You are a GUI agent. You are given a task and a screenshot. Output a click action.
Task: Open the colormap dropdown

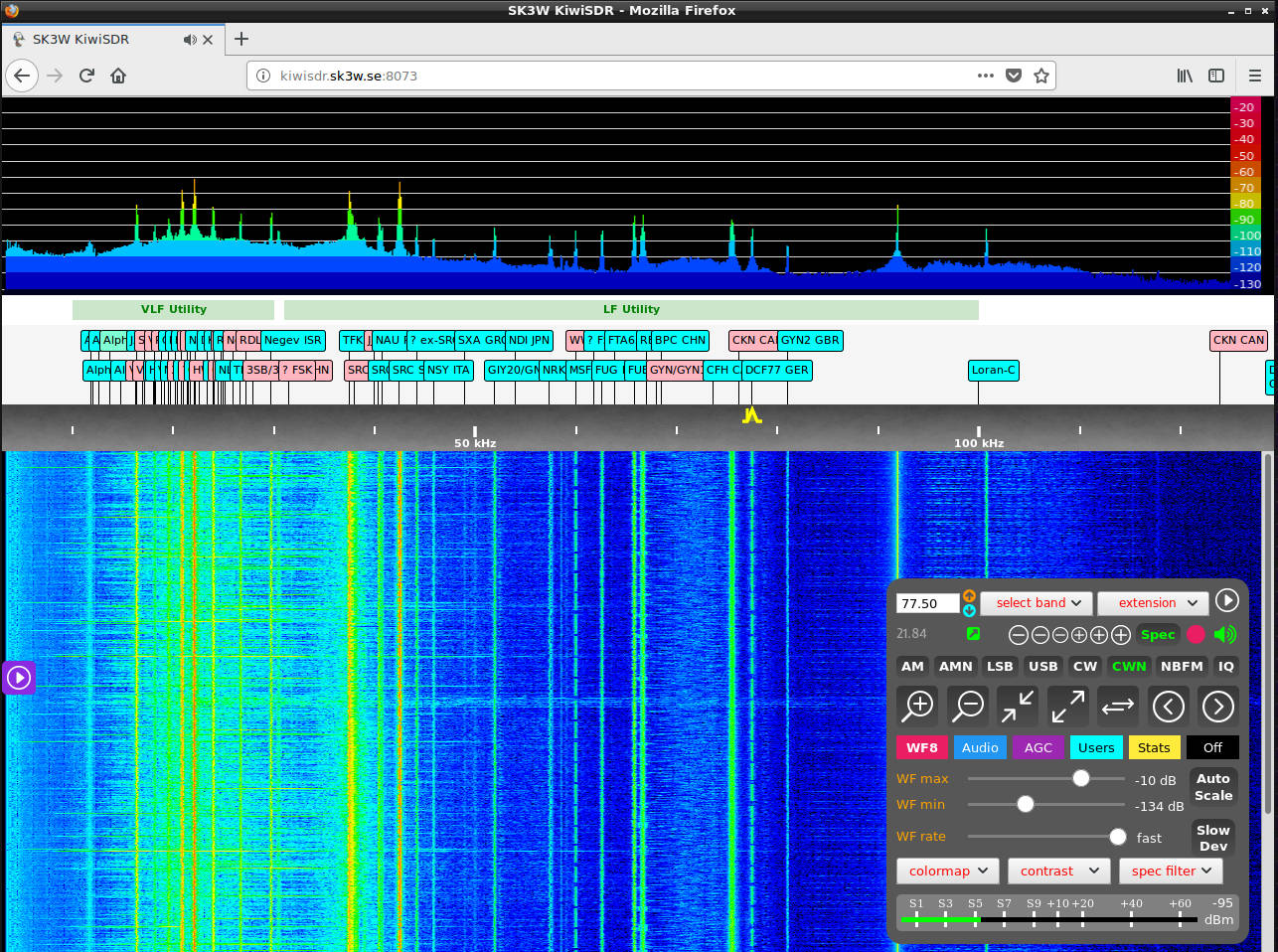[948, 871]
